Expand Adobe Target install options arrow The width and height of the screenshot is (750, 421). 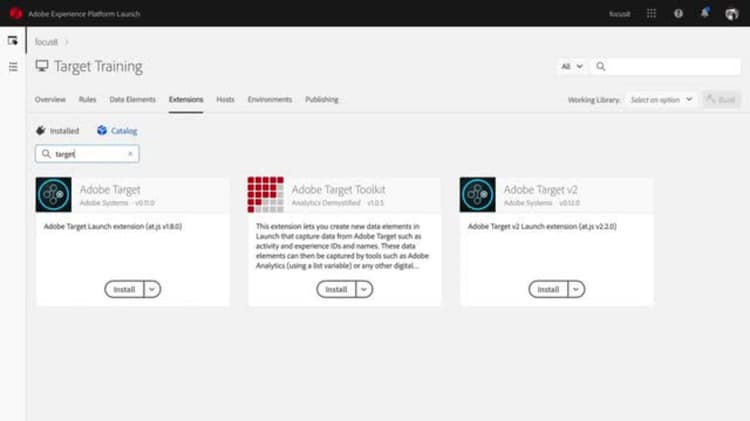[152, 289]
